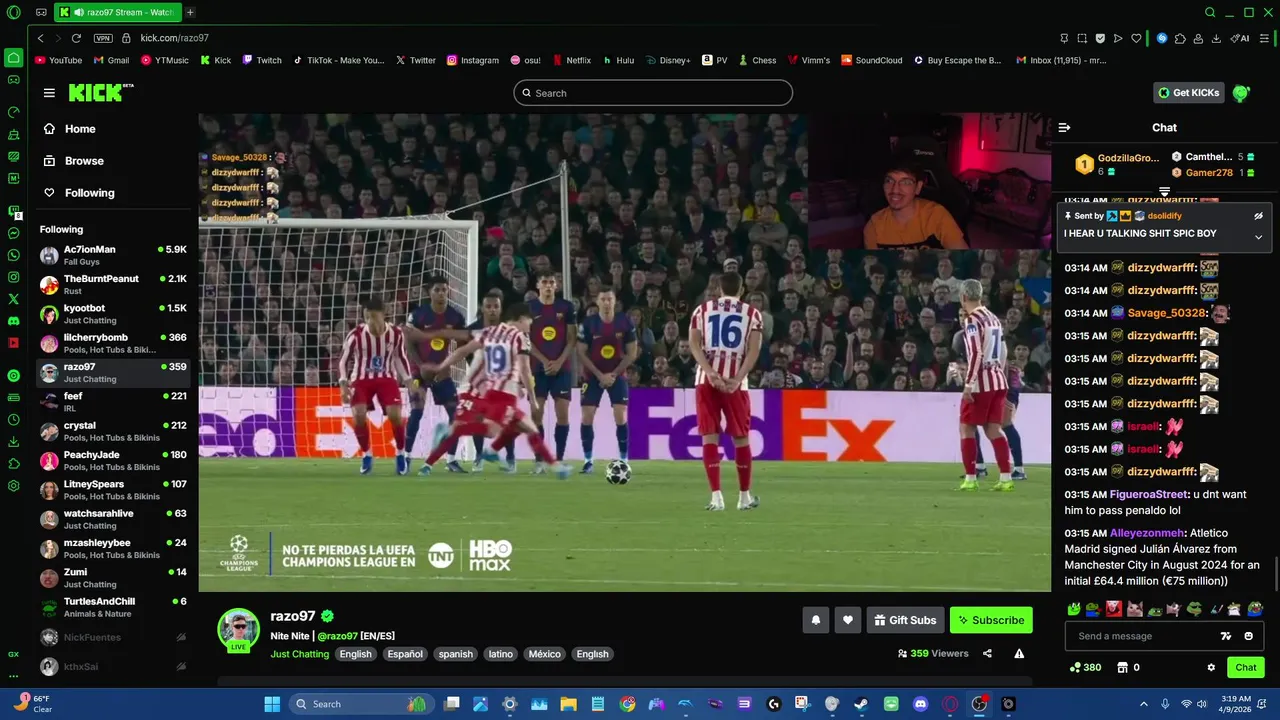The width and height of the screenshot is (1280, 720).
Task: Select the first green blob emote
Action: (x=1074, y=608)
